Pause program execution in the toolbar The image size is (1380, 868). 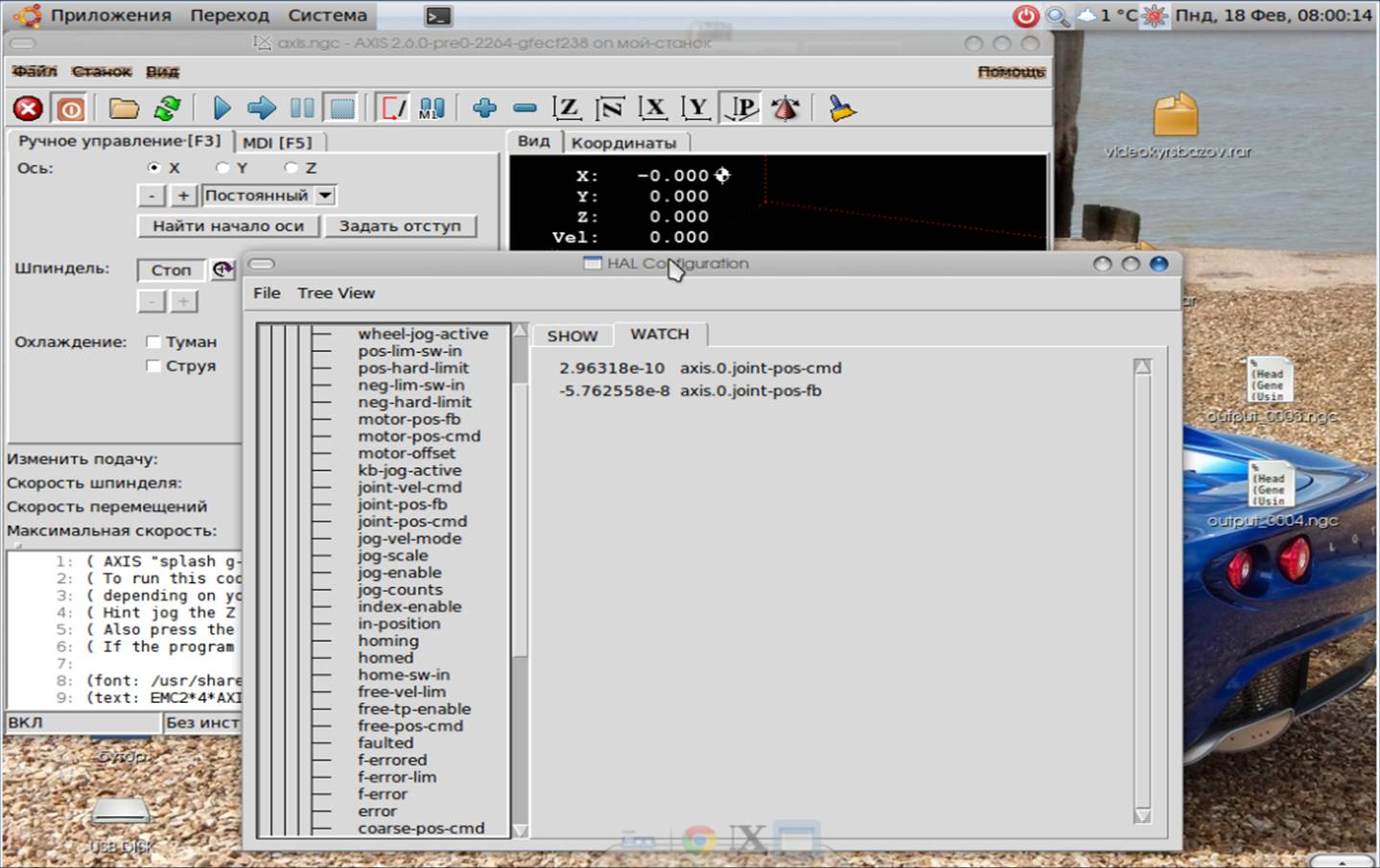coord(302,108)
